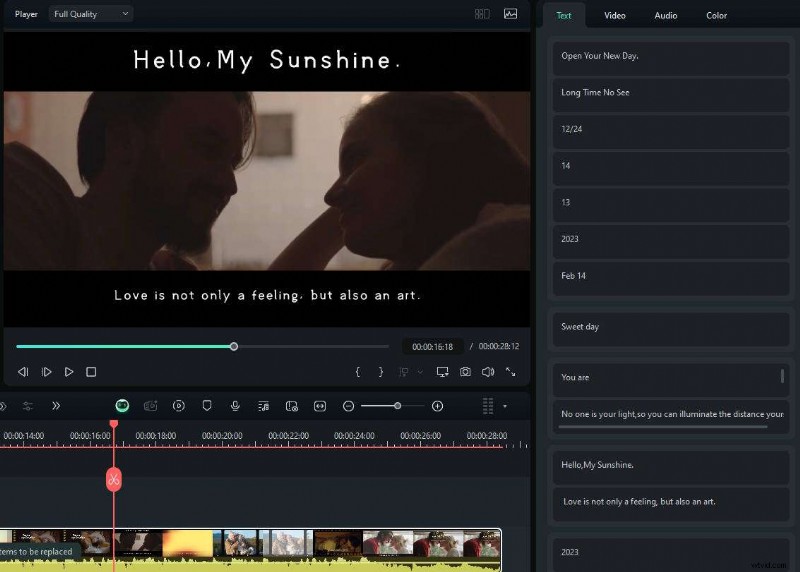The width and height of the screenshot is (800, 572).
Task: Select the 'Sweet day' text field
Action: point(671,330)
